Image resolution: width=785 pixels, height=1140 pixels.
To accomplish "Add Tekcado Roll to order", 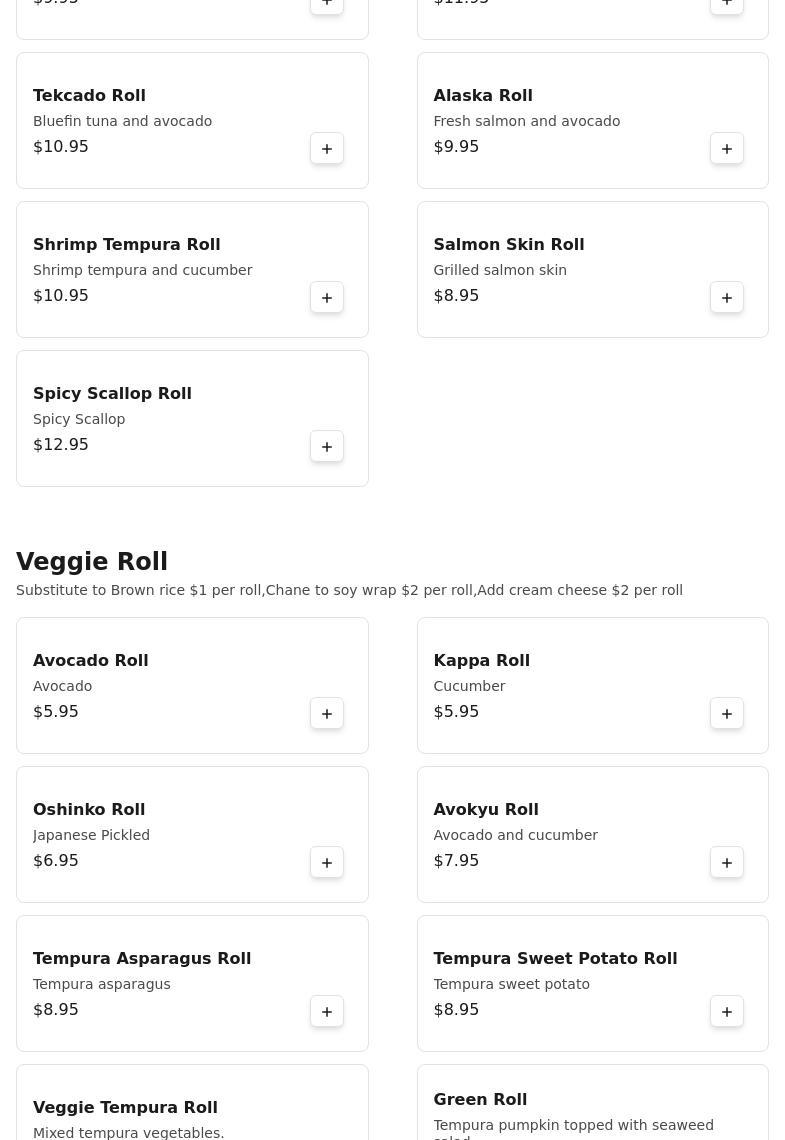I will tap(327, 149).
